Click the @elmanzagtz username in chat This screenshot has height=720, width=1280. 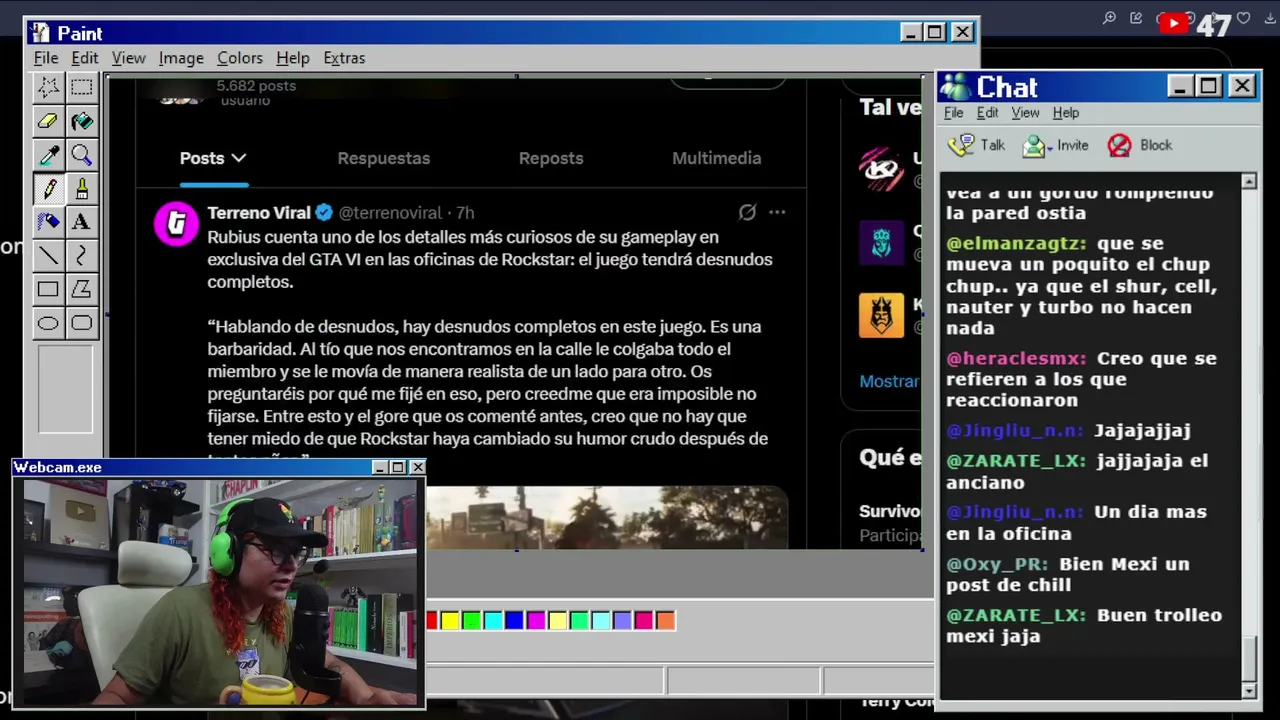pos(1016,243)
